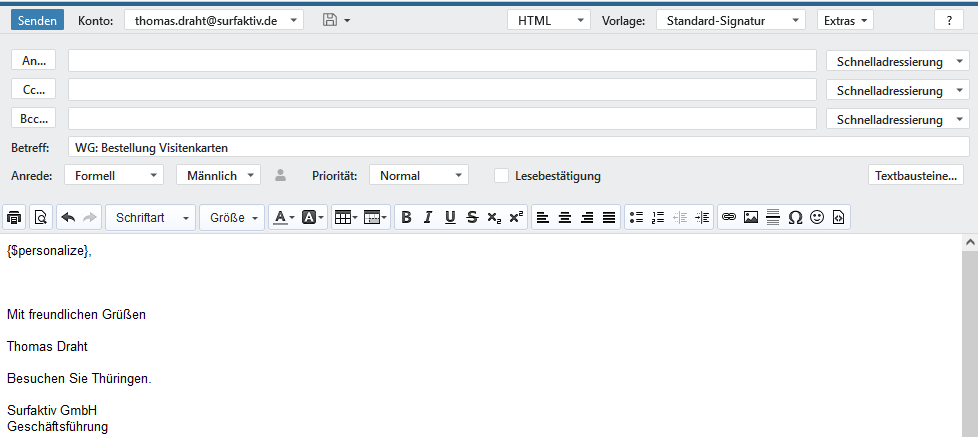The height and width of the screenshot is (437, 978).
Task: Enable the Lesebestätigung checkbox
Action: pos(501,176)
